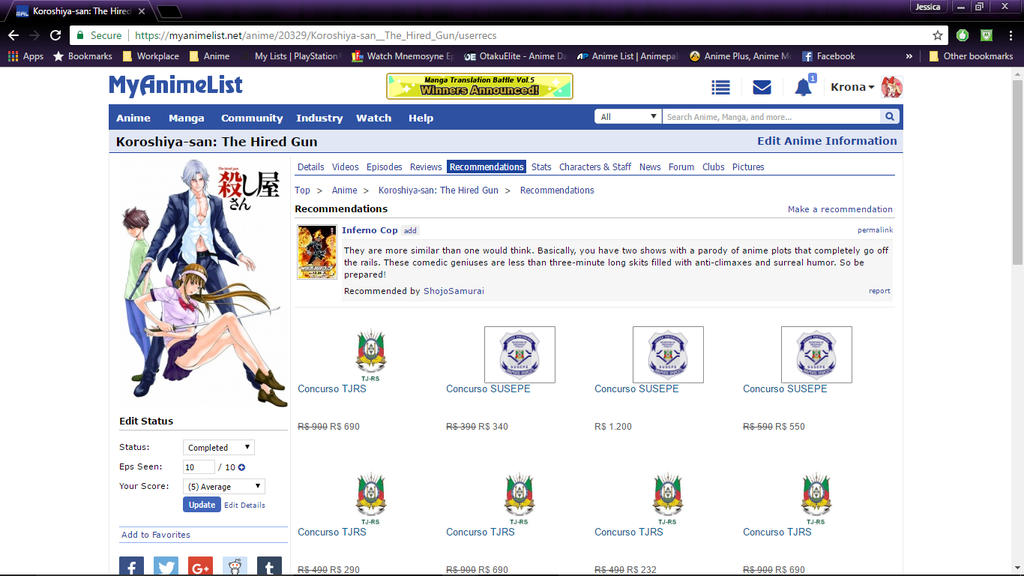Report the Inferno Cop recommendation

pyautogui.click(x=879, y=291)
